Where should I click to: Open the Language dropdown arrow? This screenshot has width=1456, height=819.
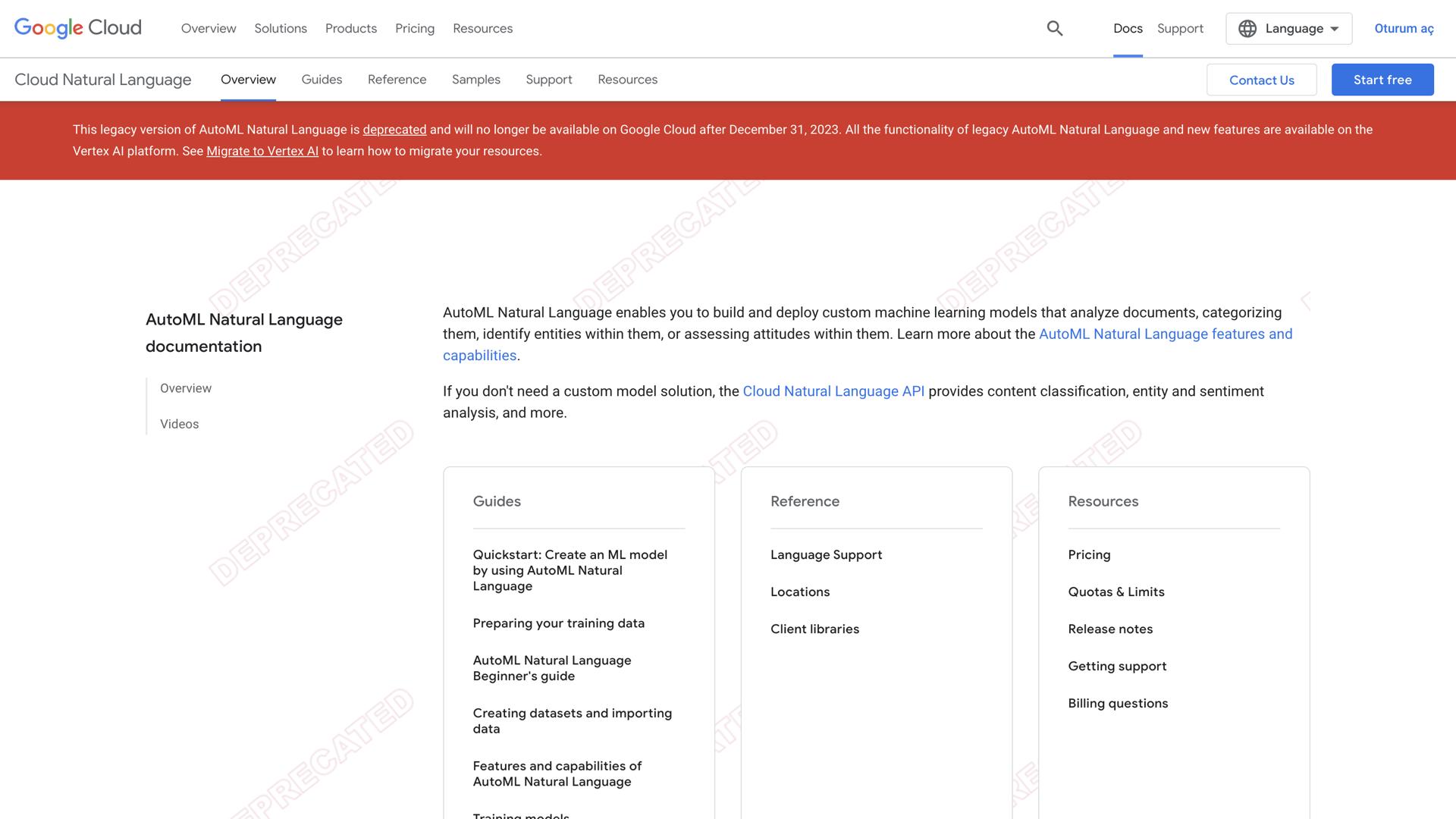coord(1335,29)
